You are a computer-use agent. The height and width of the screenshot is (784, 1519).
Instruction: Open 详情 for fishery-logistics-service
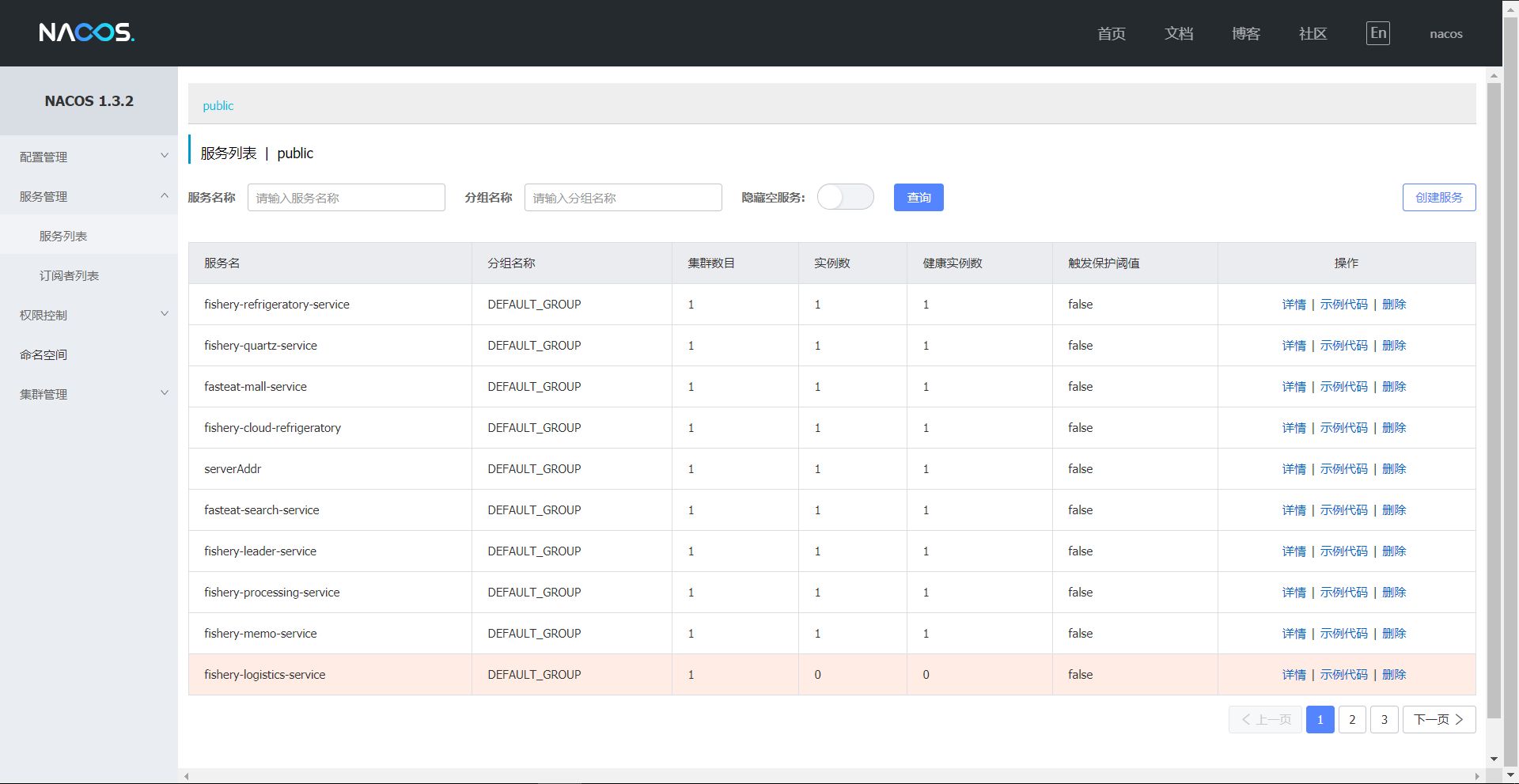pos(1294,674)
